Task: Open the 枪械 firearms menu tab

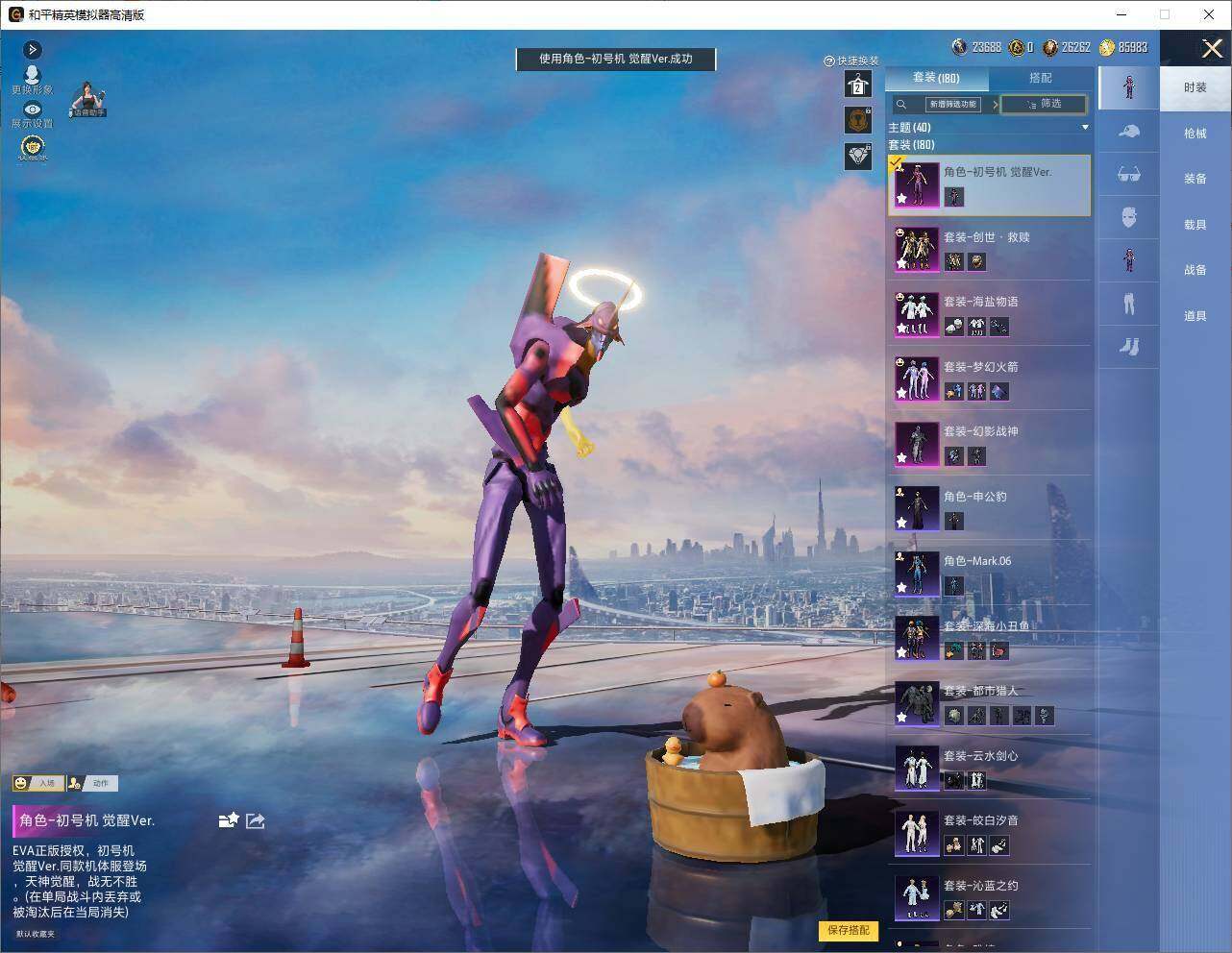Action: pyautogui.click(x=1195, y=133)
